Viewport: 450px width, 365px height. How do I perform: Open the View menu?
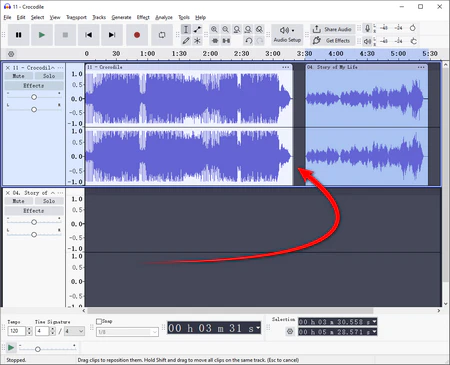pyautogui.click(x=55, y=17)
